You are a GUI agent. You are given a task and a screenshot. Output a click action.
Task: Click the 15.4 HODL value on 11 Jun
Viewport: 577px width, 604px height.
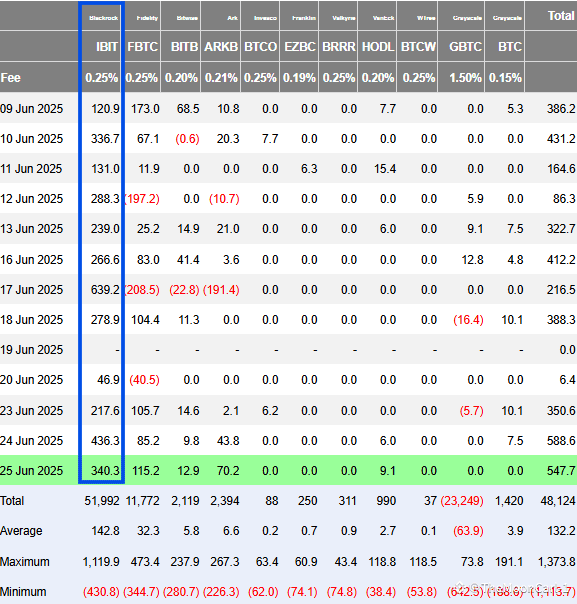click(385, 169)
